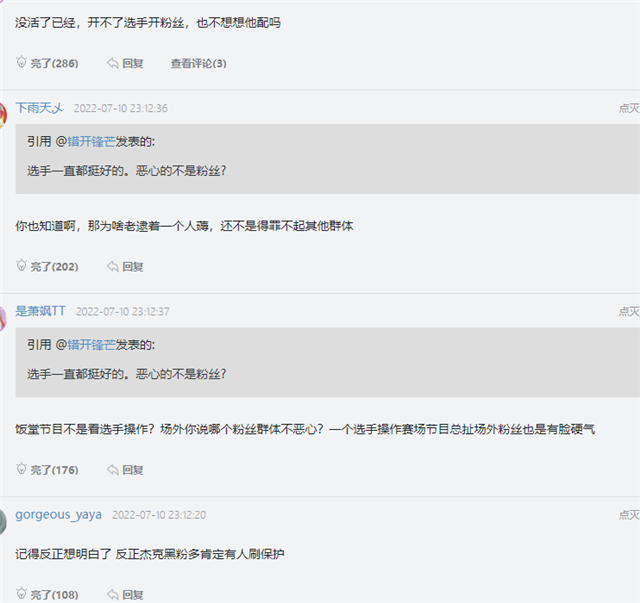This screenshot has height=603, width=640.
Task: Click the reply arrow under 是萧飒TT's comment
Action: point(113,470)
